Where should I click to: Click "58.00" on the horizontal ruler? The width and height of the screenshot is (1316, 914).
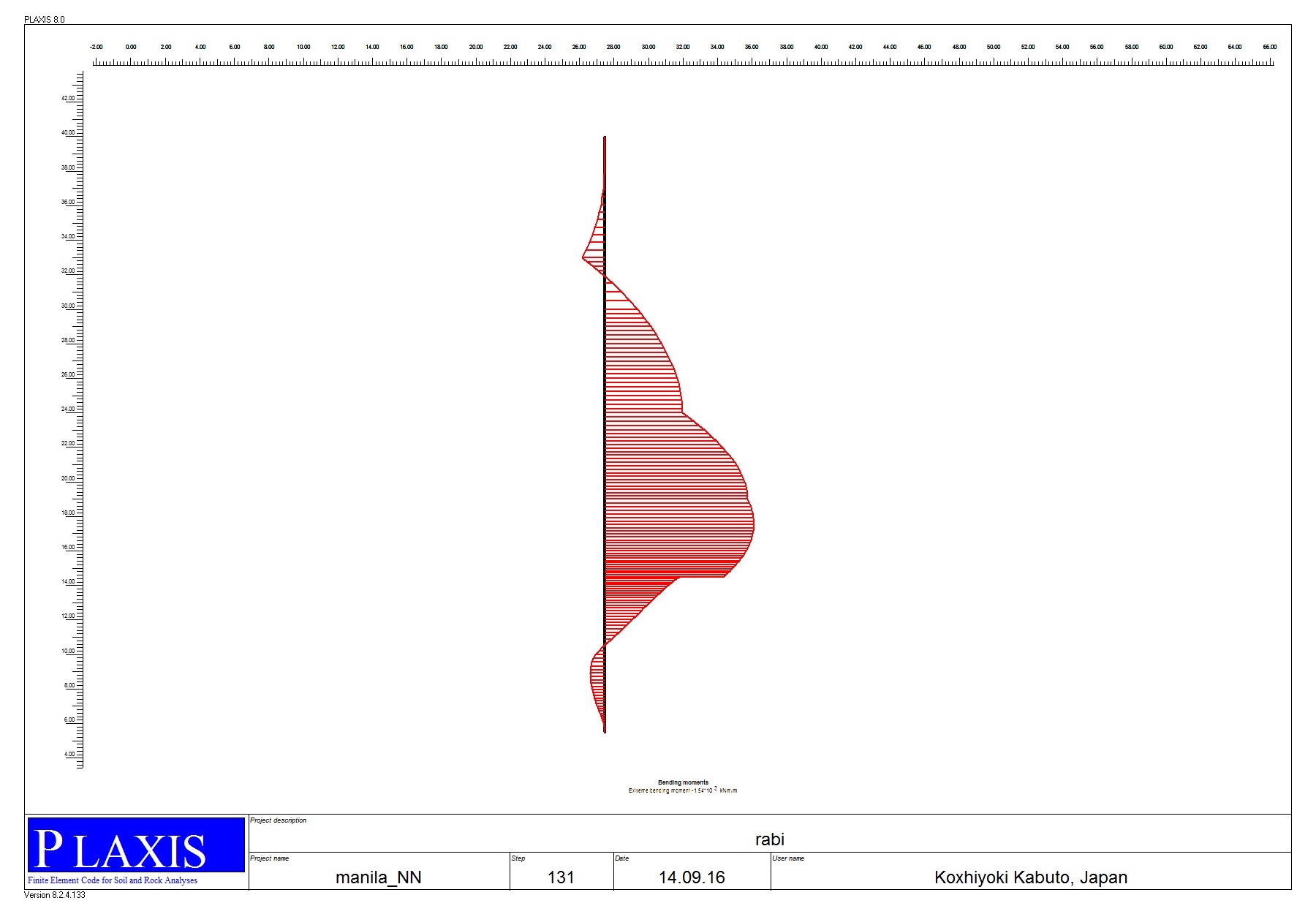(1132, 47)
